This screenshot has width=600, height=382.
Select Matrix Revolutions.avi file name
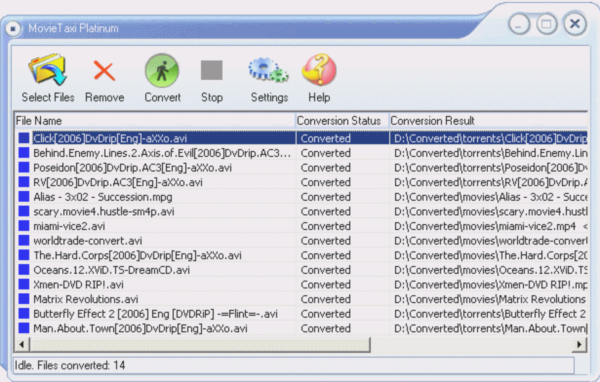(x=86, y=299)
